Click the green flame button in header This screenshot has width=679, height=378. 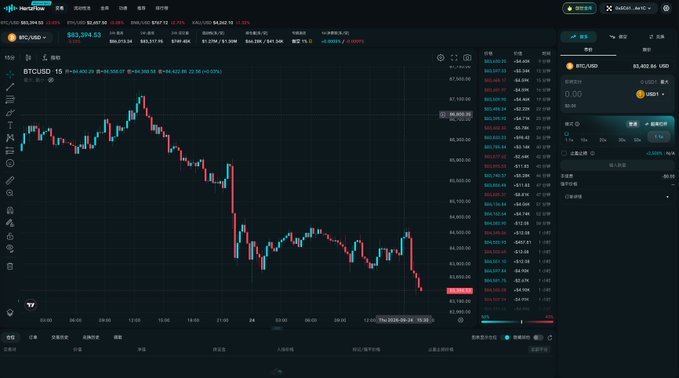coord(579,8)
